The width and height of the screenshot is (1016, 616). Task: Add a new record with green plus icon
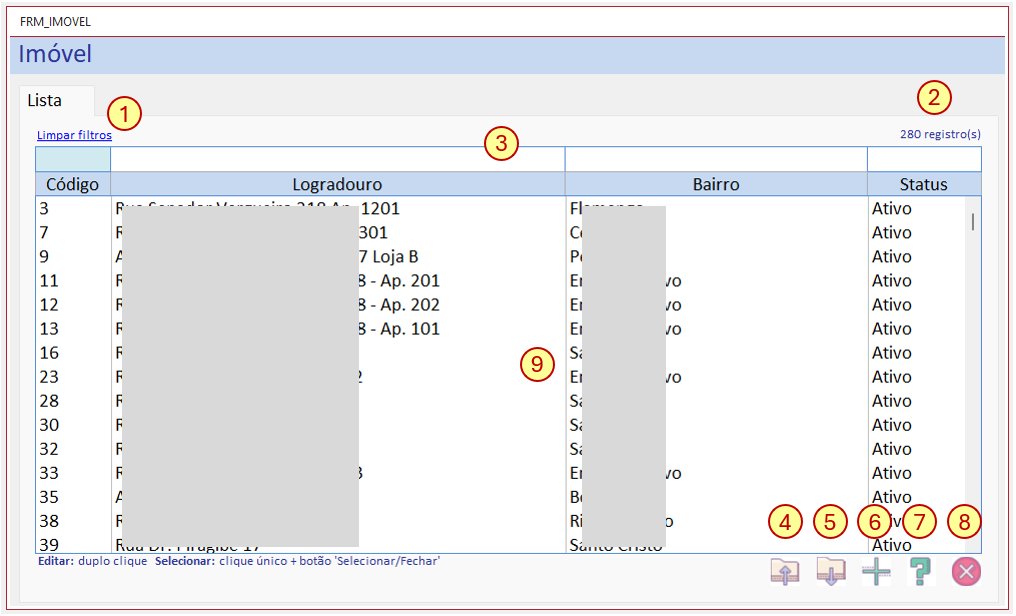click(x=876, y=571)
